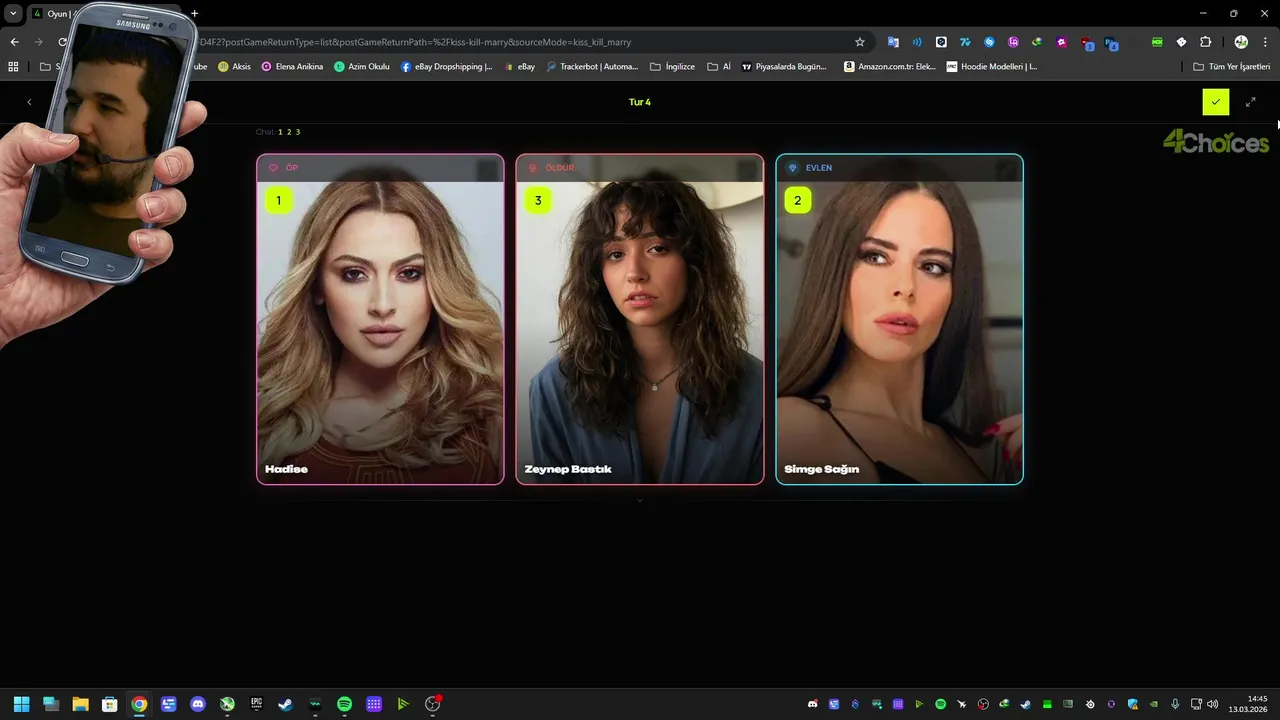This screenshot has height=720, width=1280.
Task: Open the eBay Dropshipping bookmark
Action: 447,66
